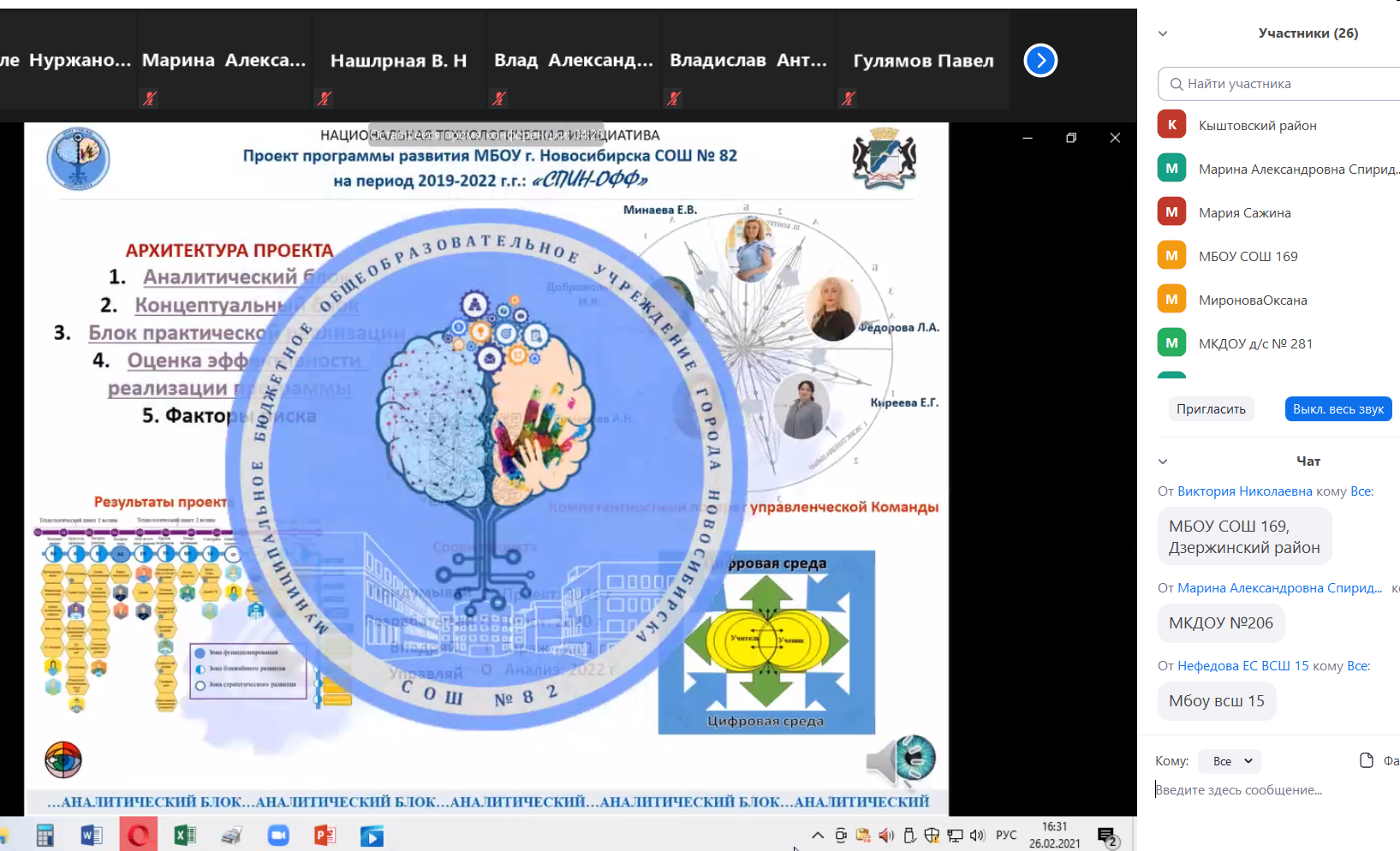Click the next participants arrow button
Image resolution: width=1400 pixels, height=851 pixels.
tap(1040, 61)
